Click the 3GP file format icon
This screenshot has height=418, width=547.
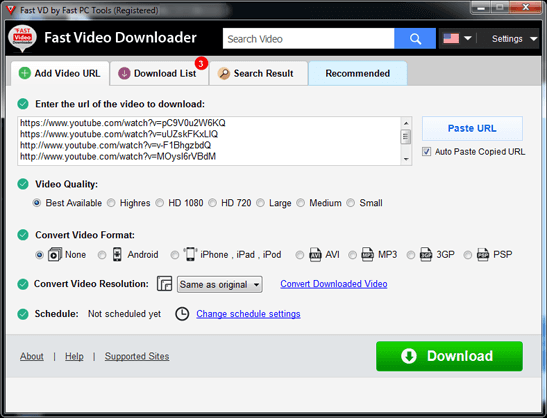pyautogui.click(x=426, y=254)
